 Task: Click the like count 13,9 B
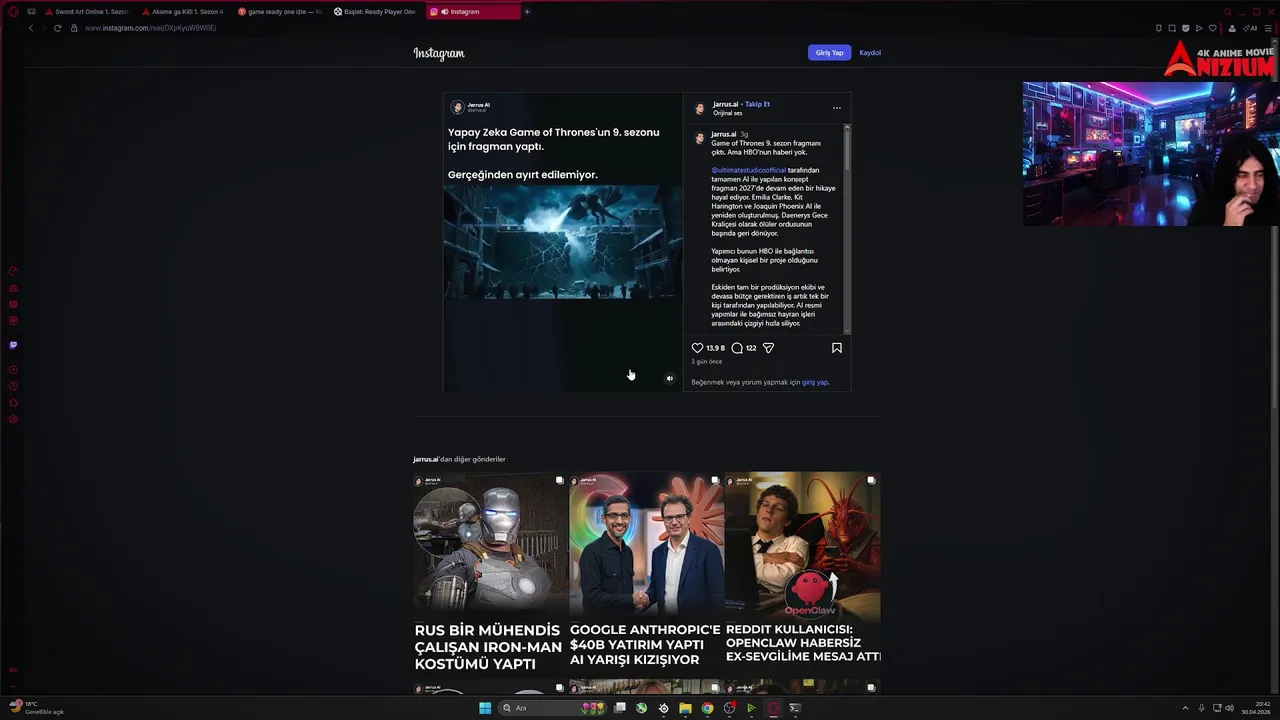click(x=715, y=348)
